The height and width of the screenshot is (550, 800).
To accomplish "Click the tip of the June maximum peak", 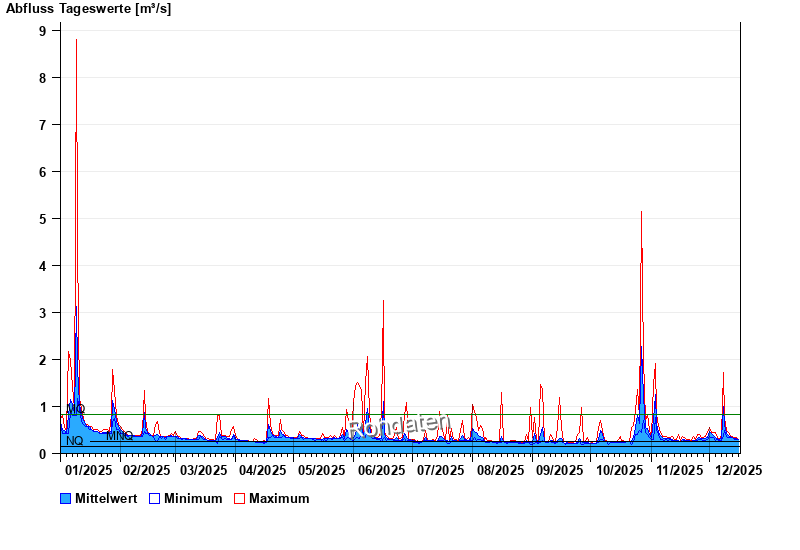I will tap(383, 300).
